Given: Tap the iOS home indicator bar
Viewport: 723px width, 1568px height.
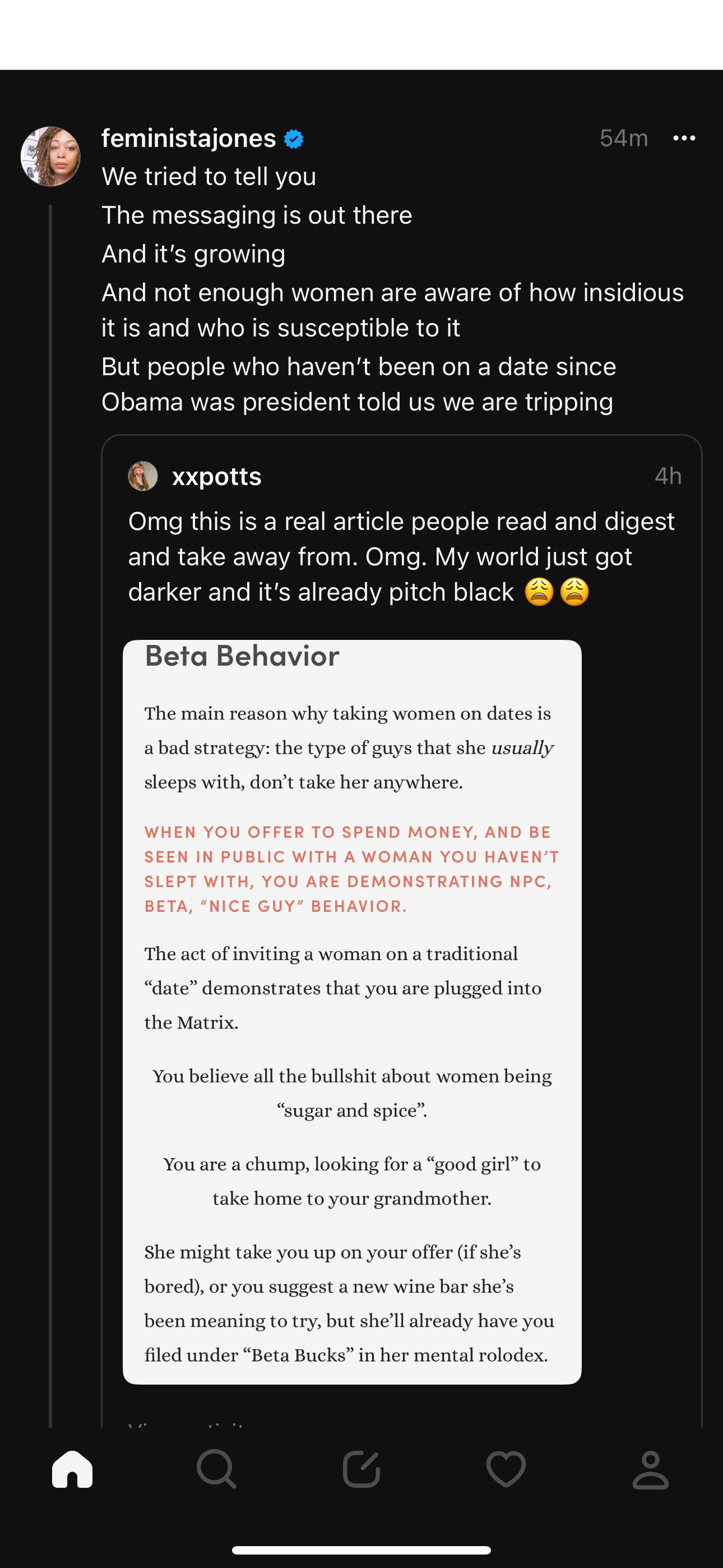Looking at the screenshot, I should click(x=361, y=1549).
